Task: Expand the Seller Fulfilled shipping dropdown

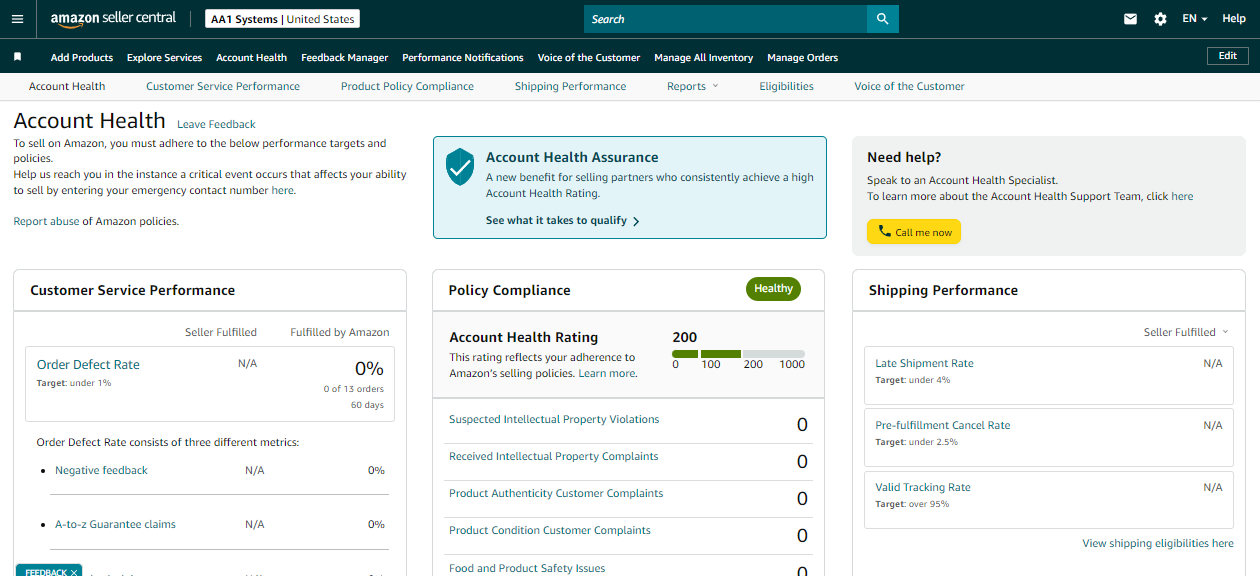Action: (x=1186, y=332)
